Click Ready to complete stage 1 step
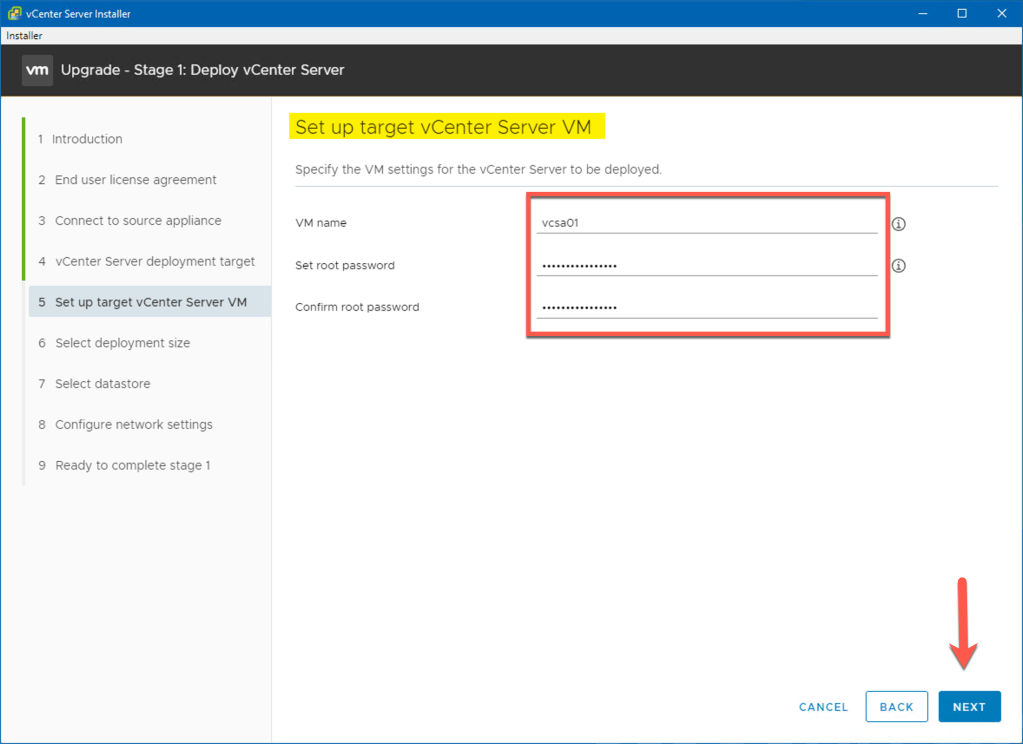The height and width of the screenshot is (744, 1023). pos(132,466)
